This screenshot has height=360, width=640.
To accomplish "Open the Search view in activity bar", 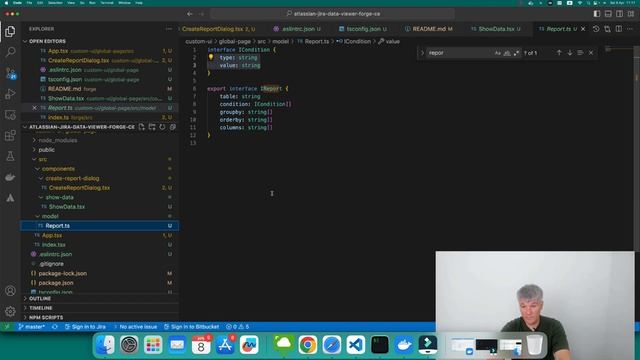I will tap(10, 52).
